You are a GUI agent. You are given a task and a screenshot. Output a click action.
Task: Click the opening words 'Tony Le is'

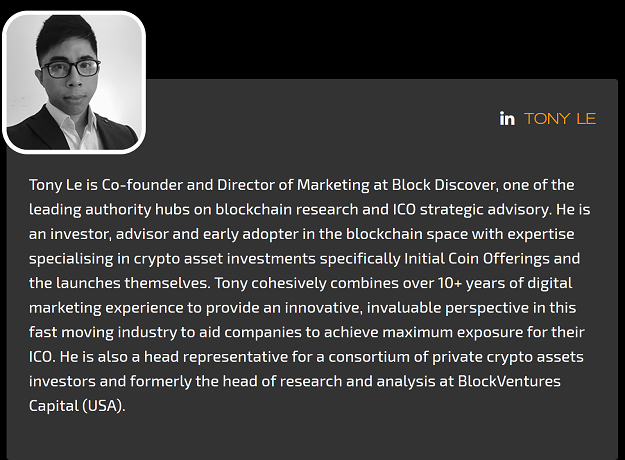63,185
